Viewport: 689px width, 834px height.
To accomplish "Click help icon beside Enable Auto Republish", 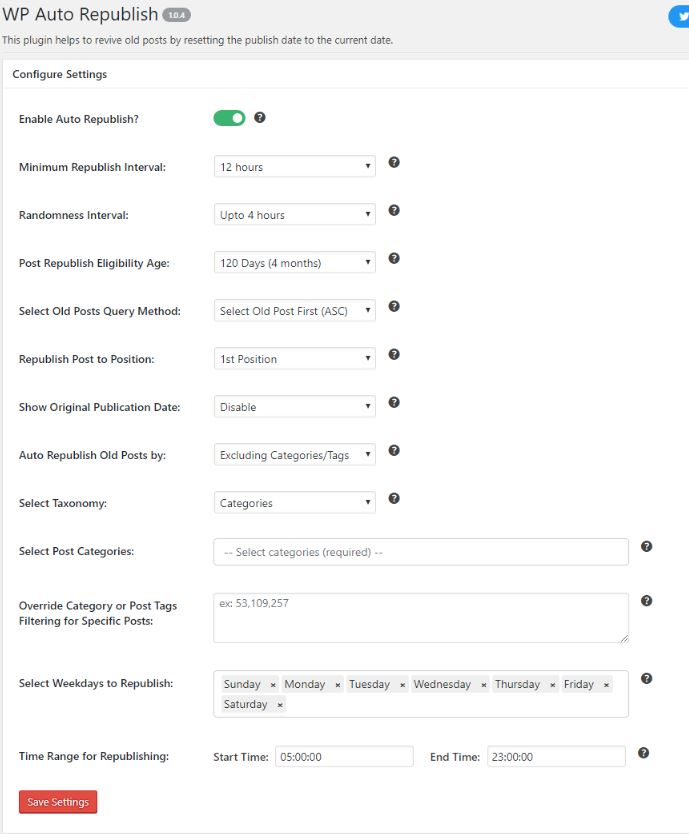I will pos(260,118).
